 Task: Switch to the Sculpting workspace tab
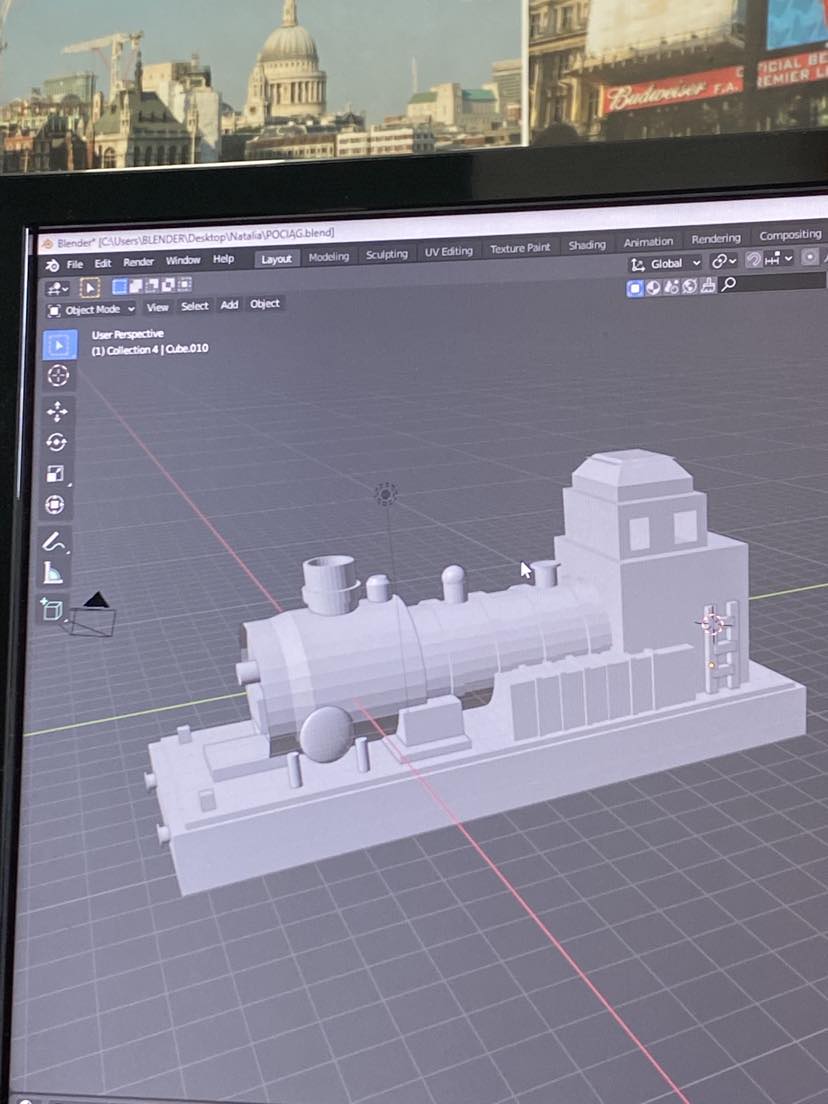click(x=387, y=254)
